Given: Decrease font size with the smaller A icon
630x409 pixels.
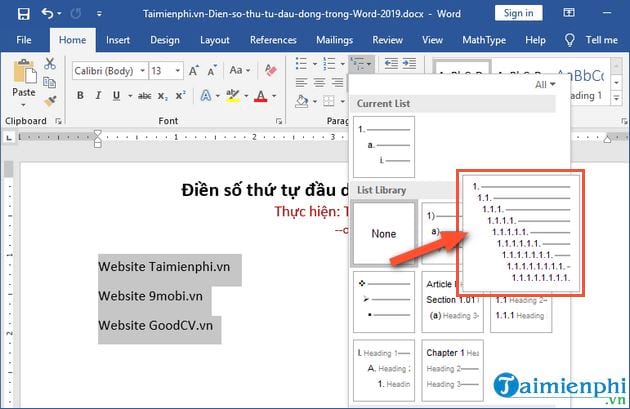Looking at the screenshot, I should click(212, 71).
